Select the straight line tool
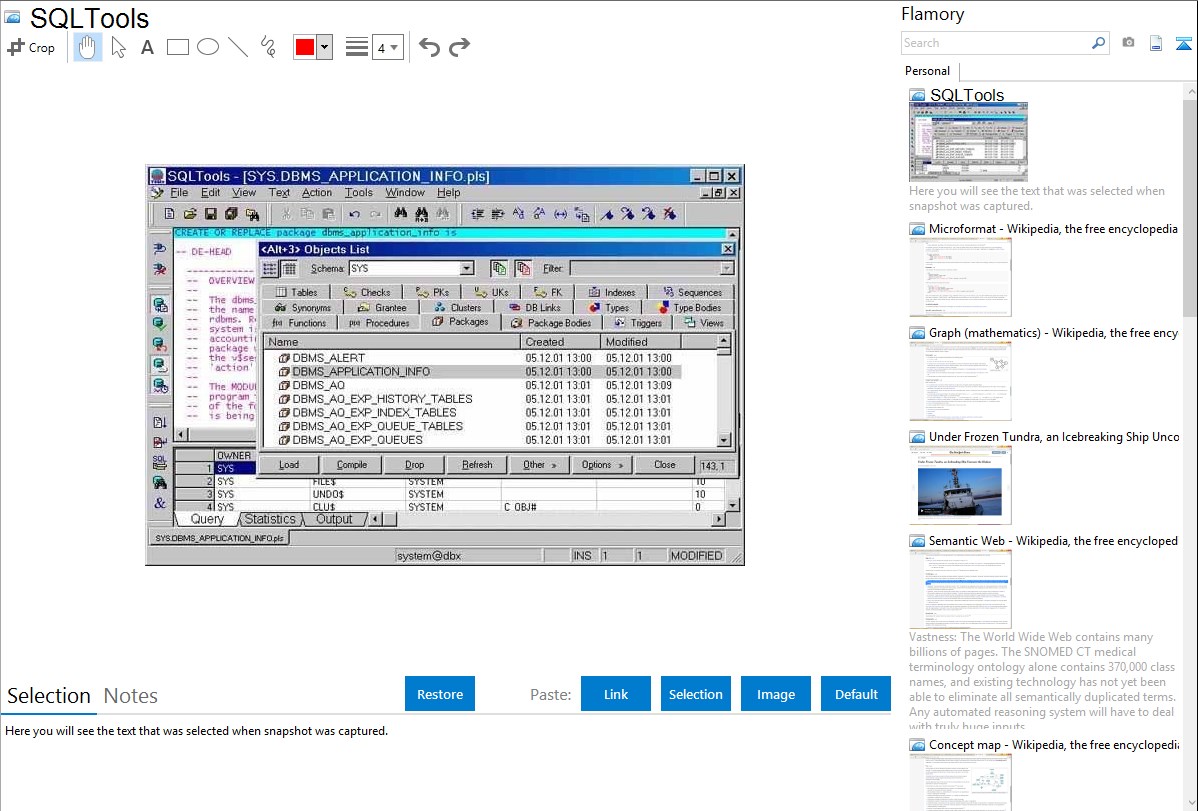 [238, 47]
